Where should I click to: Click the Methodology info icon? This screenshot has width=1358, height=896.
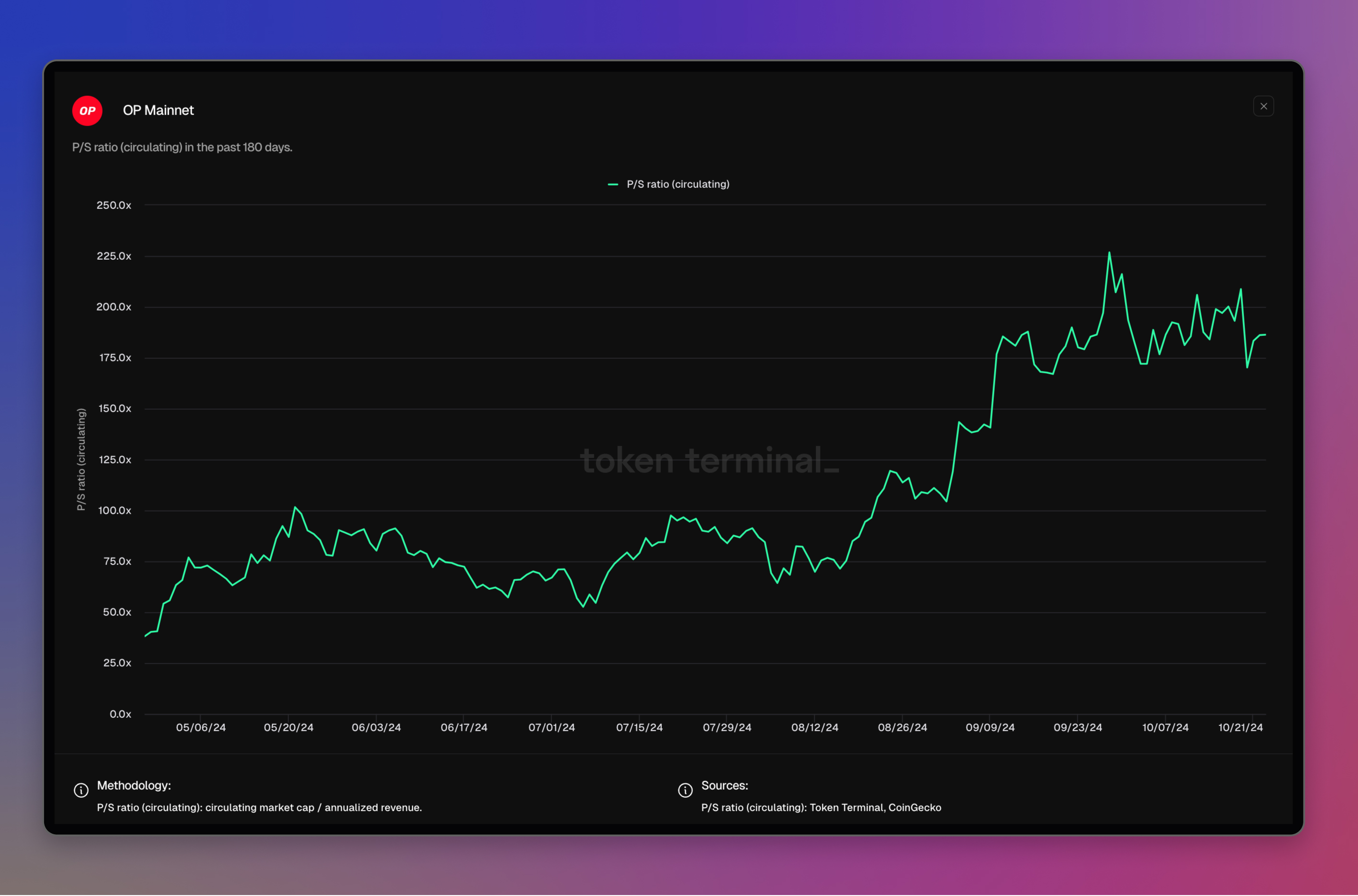click(x=81, y=790)
